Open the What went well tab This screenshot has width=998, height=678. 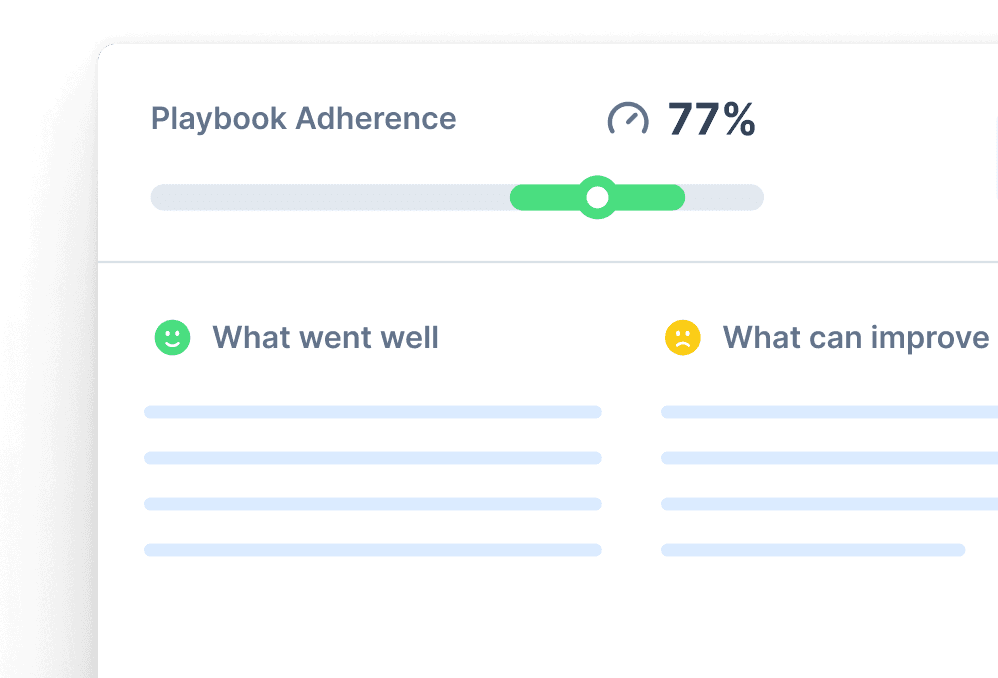point(325,337)
